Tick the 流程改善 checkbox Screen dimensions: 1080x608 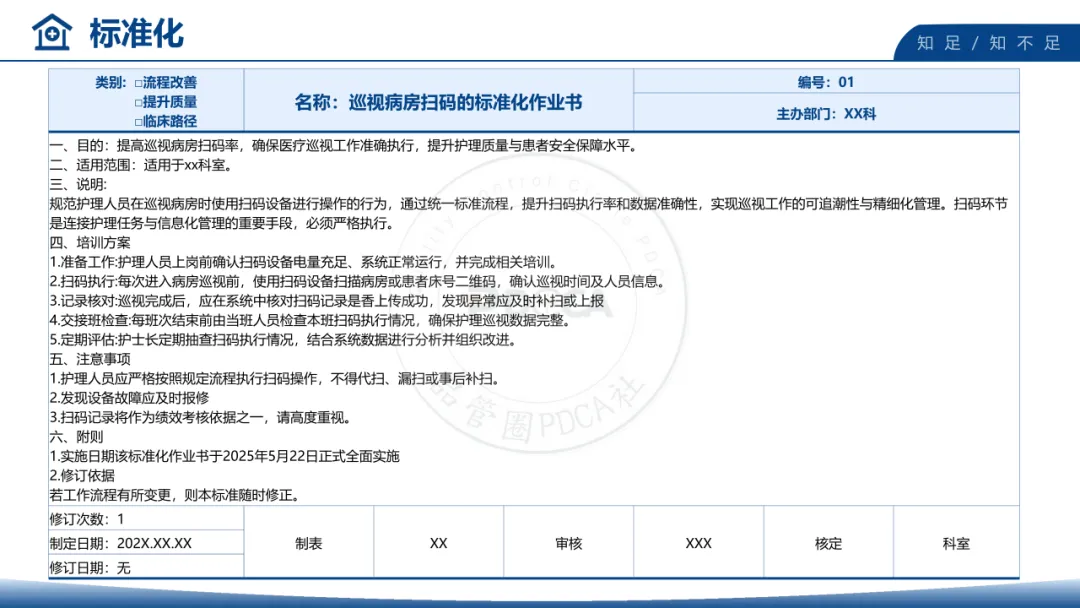[138, 83]
